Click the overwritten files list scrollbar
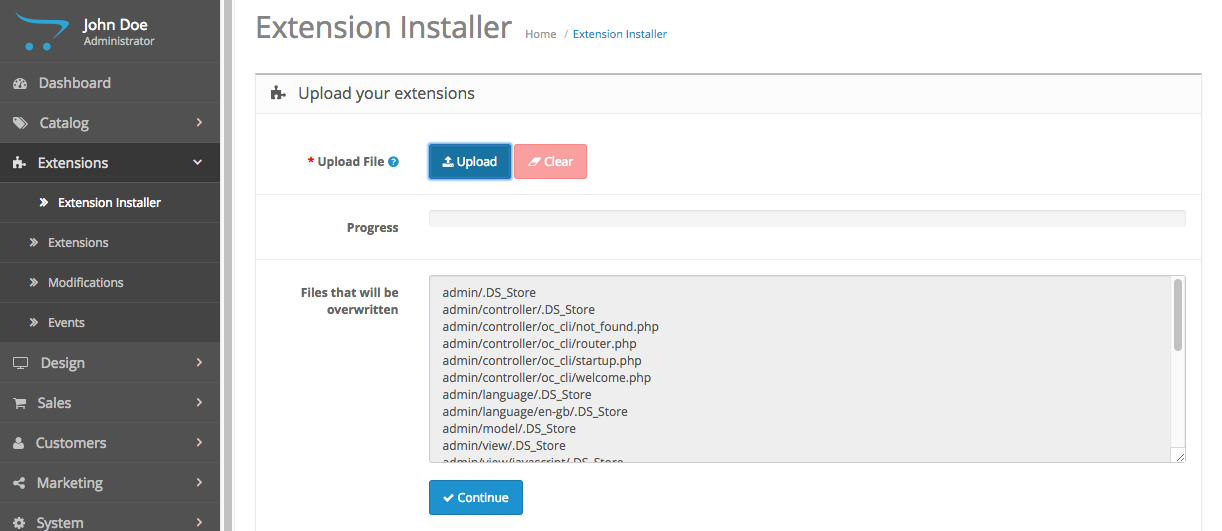Image resolution: width=1222 pixels, height=531 pixels. click(x=1177, y=316)
